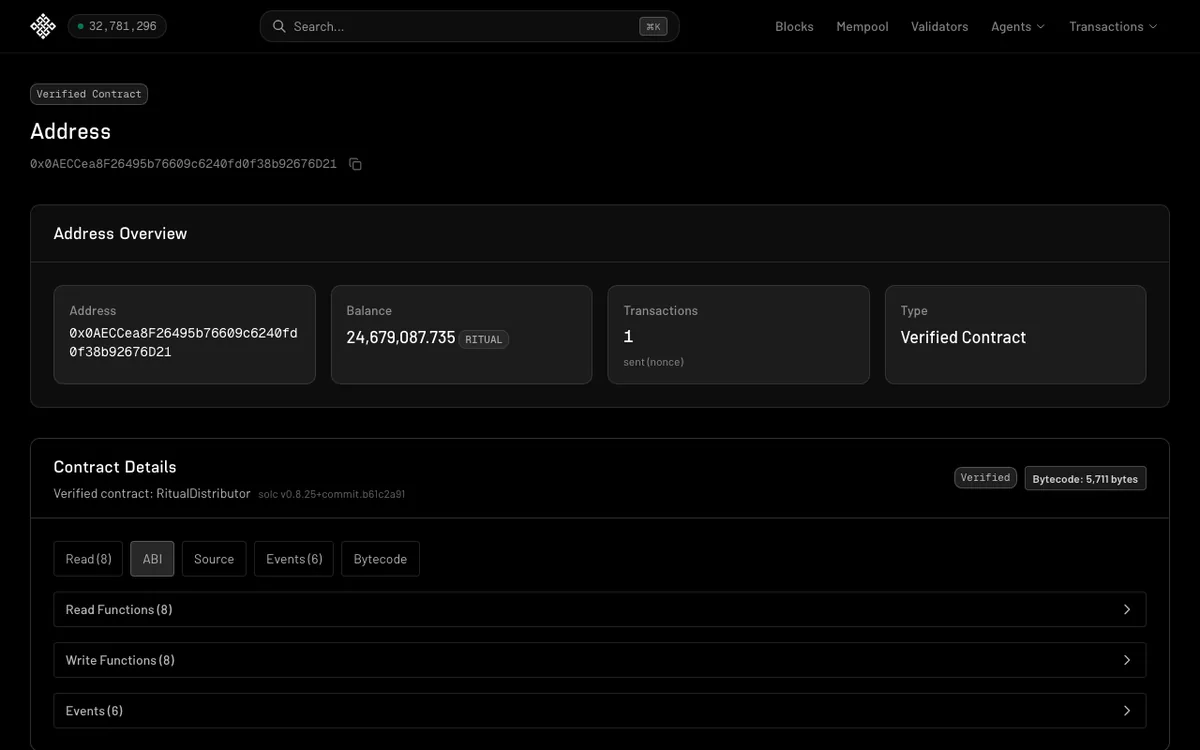The height and width of the screenshot is (750, 1200).
Task: Open the Transactions dropdown menu
Action: (x=1113, y=26)
